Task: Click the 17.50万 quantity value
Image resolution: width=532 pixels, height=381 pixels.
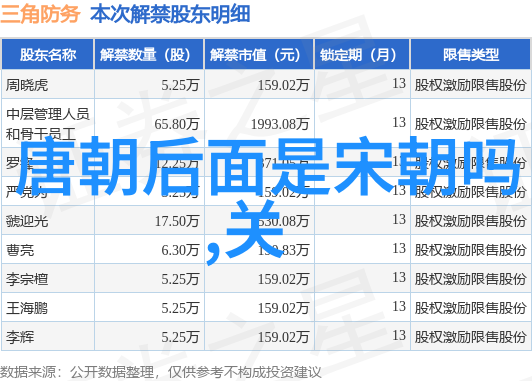Action: (177, 221)
